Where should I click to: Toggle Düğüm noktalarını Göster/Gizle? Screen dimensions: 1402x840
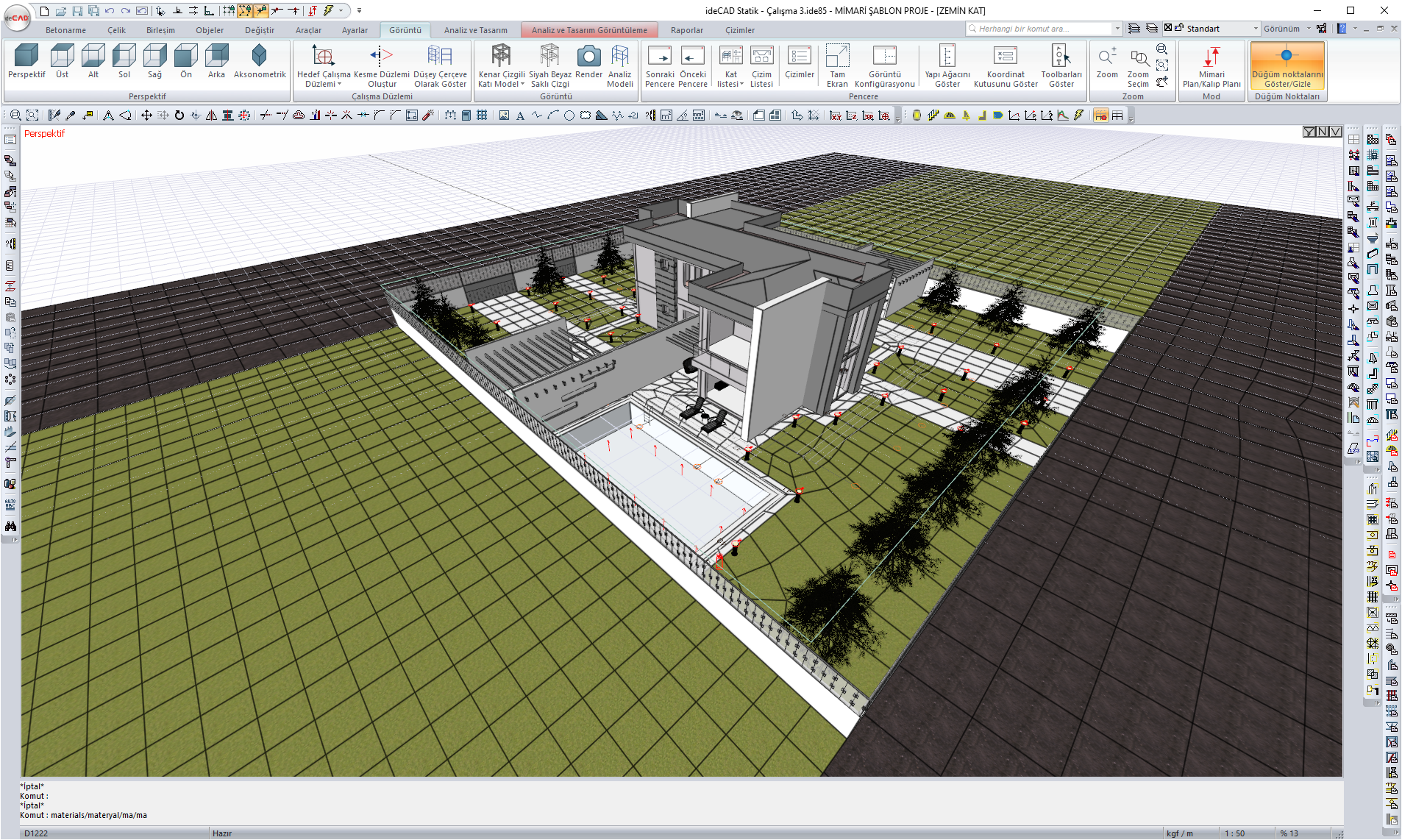click(x=1287, y=65)
